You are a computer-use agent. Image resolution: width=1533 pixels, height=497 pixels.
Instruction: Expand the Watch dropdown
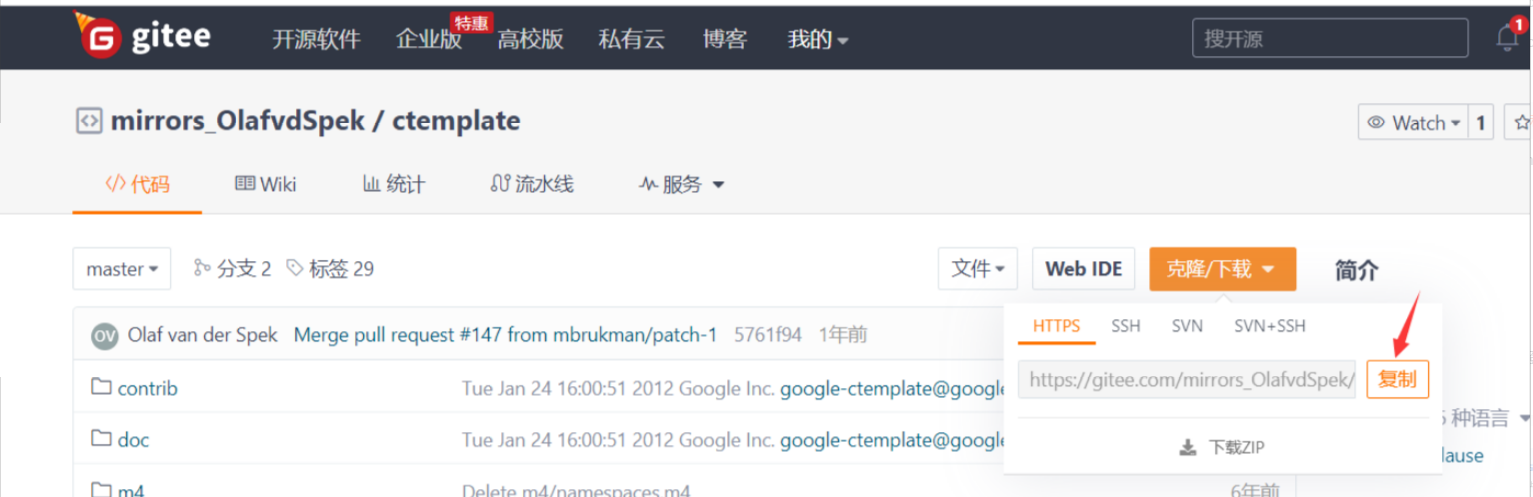coord(1413,123)
